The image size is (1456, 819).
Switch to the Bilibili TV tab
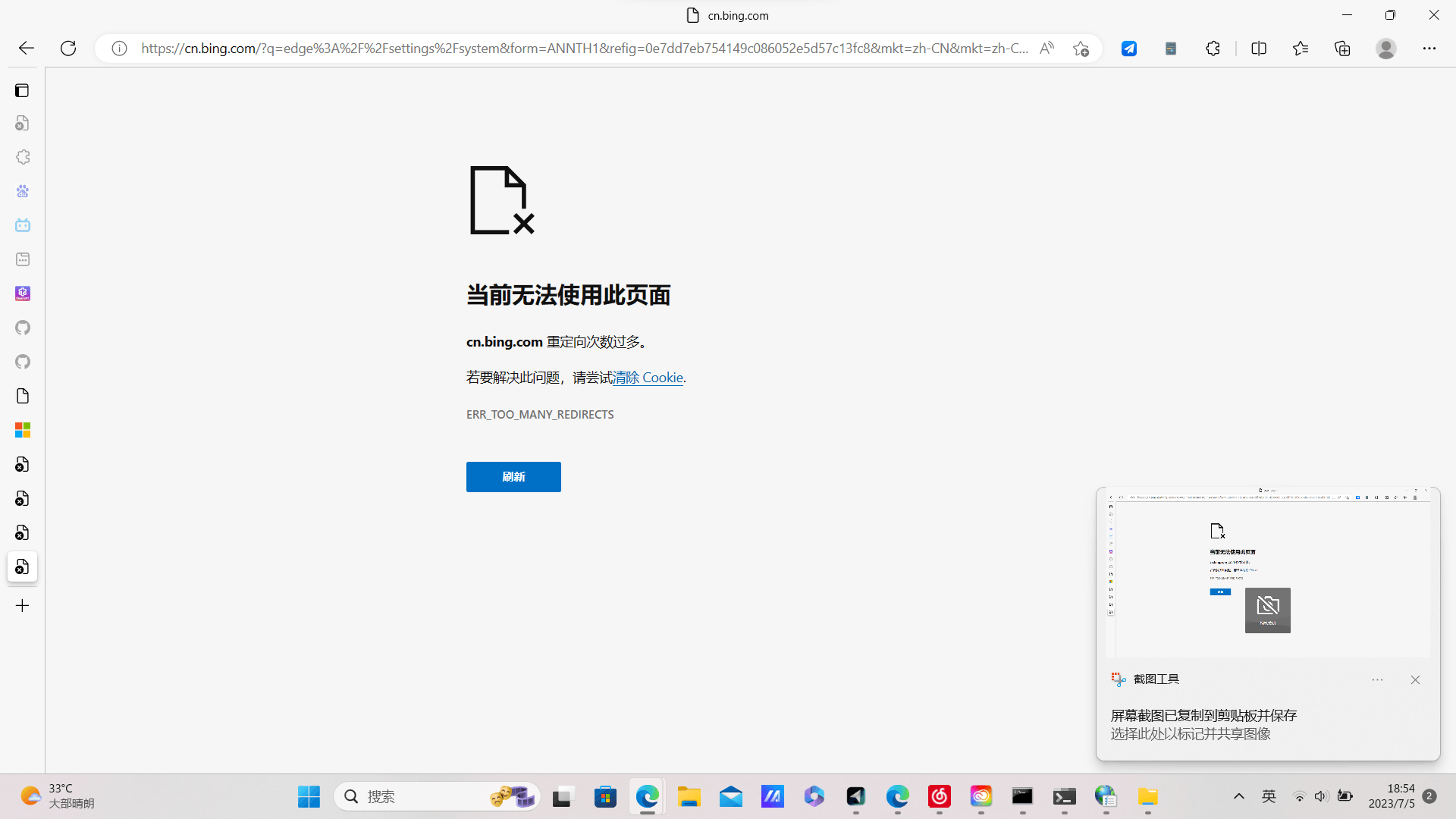[x=22, y=225]
